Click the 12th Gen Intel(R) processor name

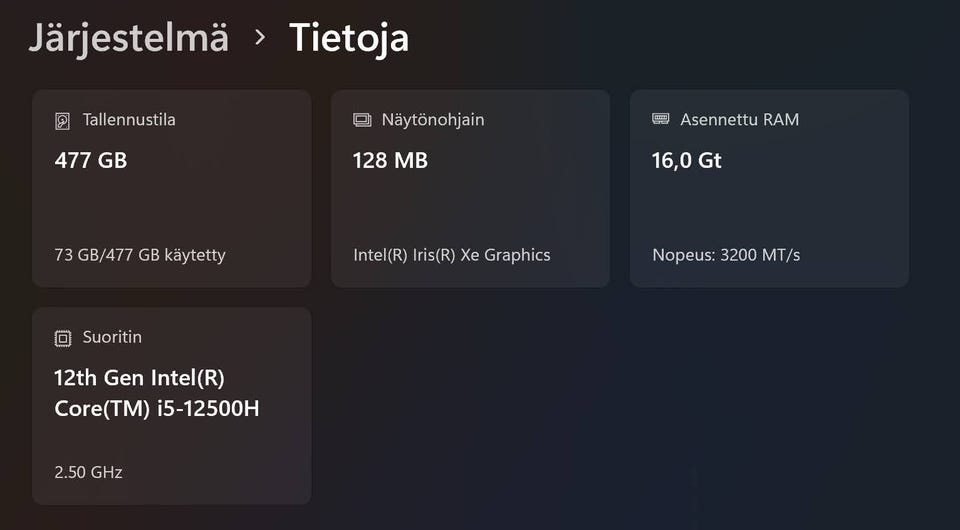tap(140, 378)
